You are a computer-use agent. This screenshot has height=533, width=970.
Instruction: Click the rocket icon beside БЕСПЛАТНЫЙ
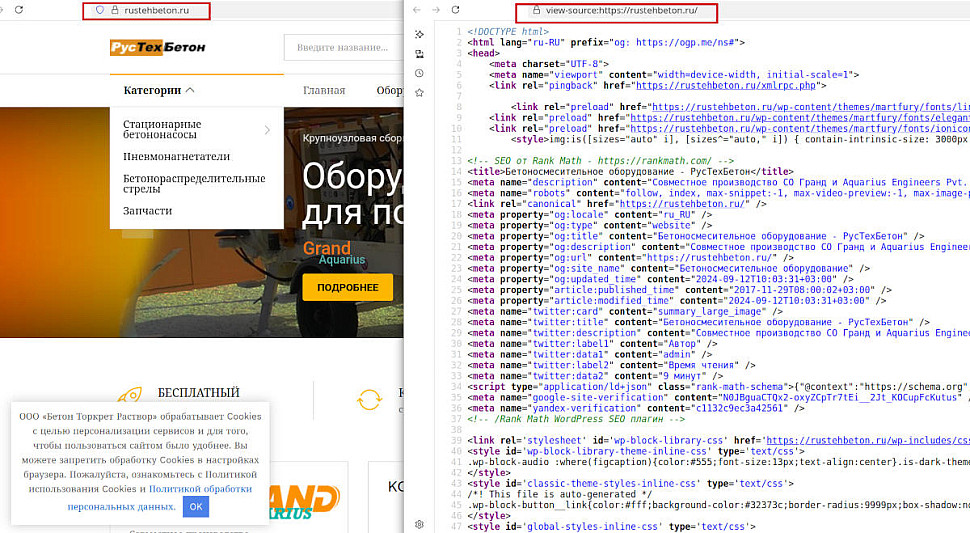(130, 394)
